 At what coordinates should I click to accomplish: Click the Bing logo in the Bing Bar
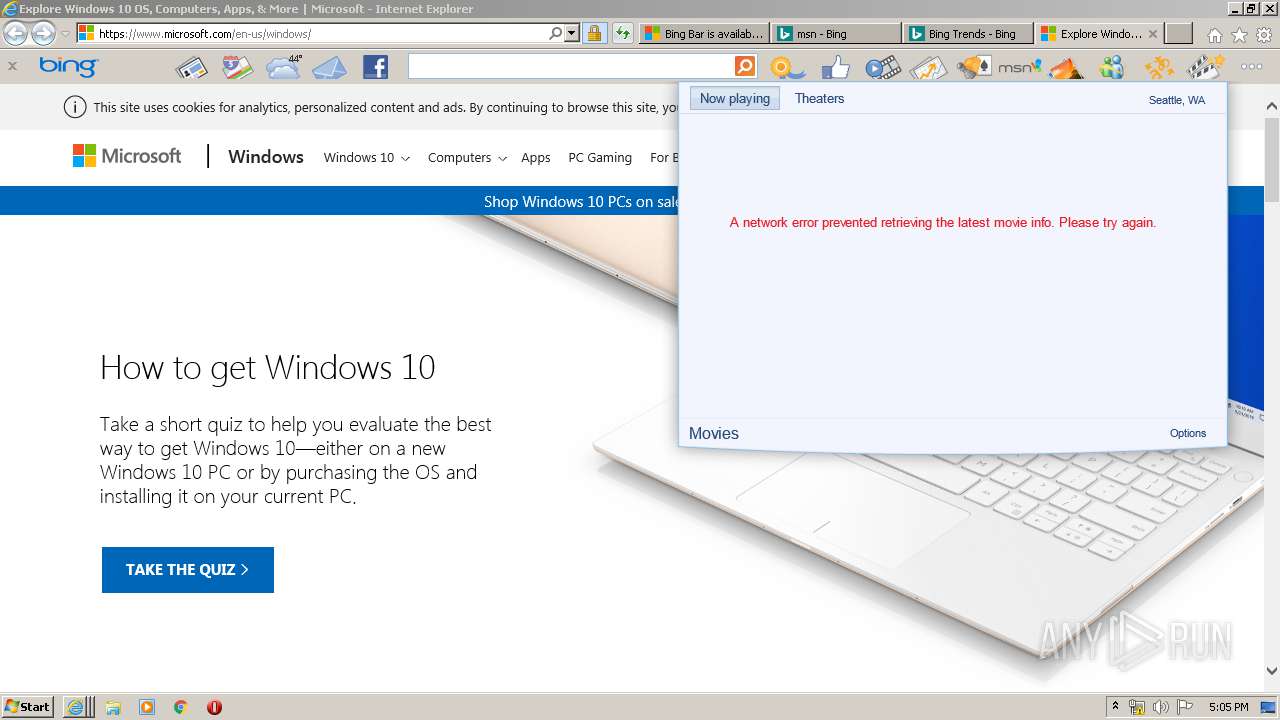(x=68, y=67)
